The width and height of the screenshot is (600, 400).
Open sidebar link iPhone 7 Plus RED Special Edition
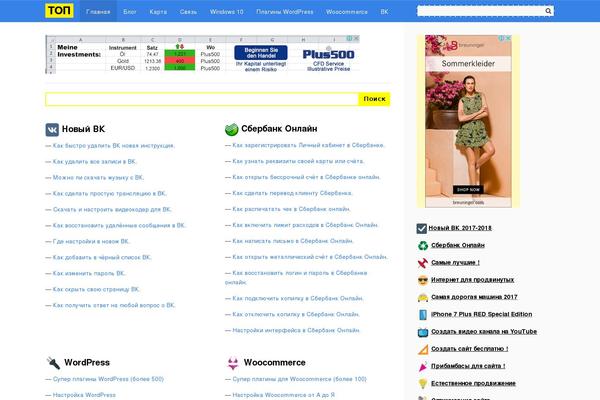481,314
